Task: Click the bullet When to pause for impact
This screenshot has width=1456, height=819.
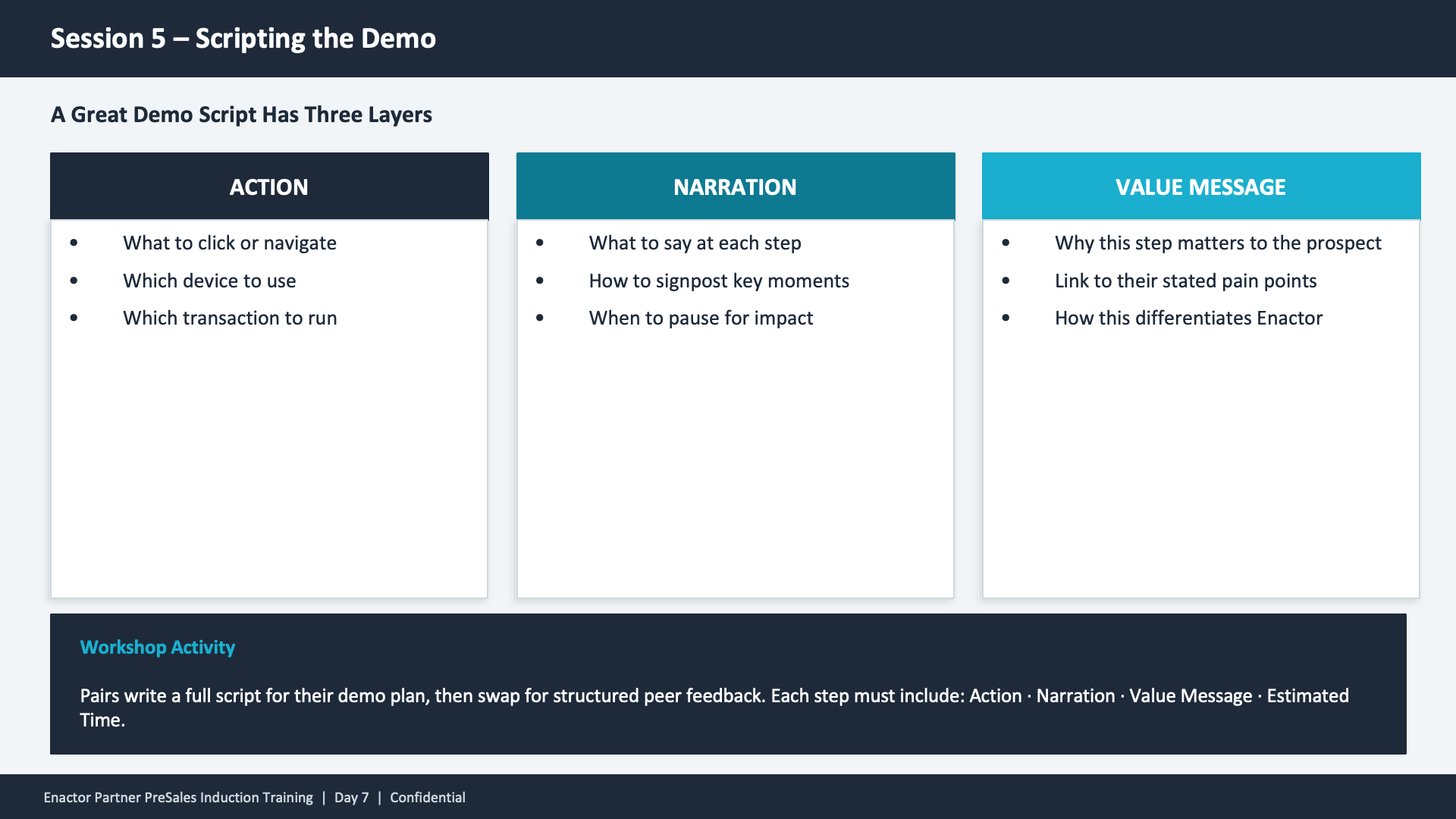Action: (x=701, y=318)
